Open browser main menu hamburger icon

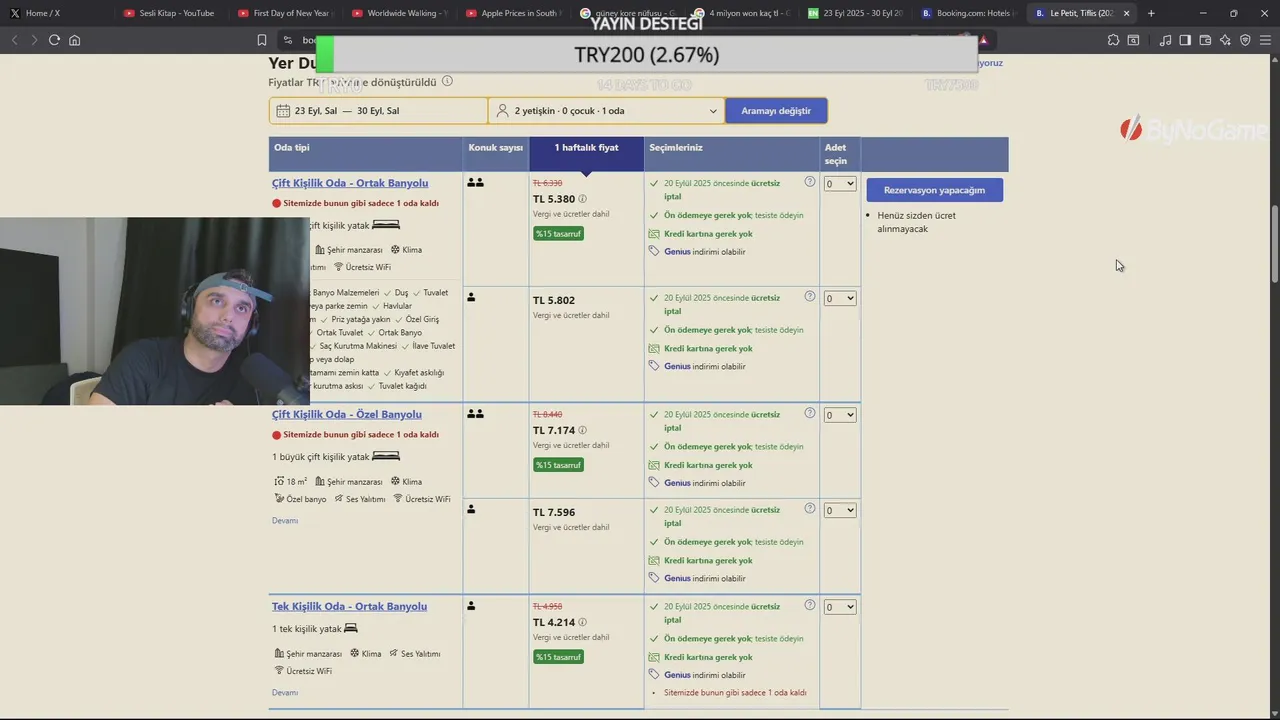click(1265, 40)
